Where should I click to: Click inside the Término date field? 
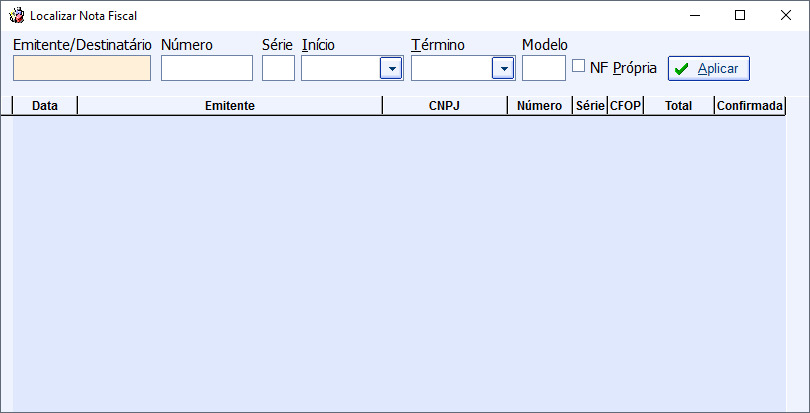452,68
